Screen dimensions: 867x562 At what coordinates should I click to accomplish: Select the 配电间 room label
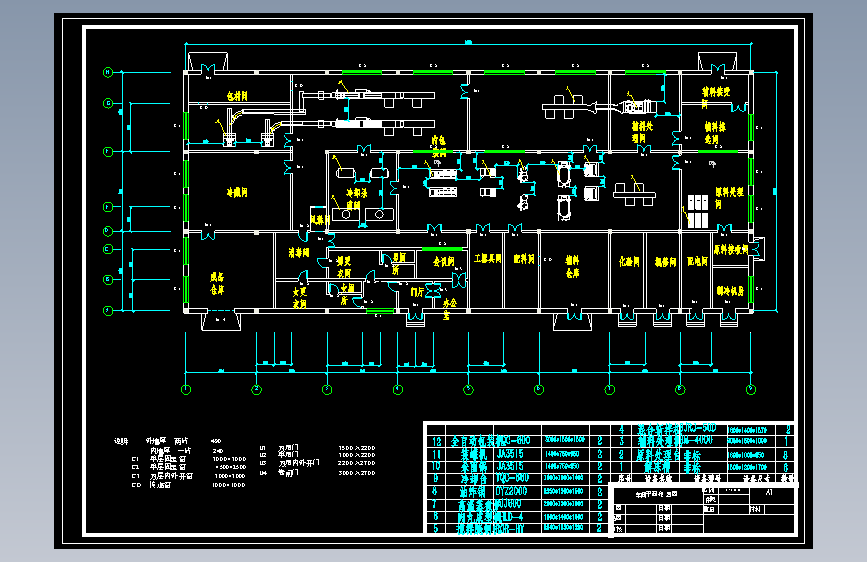pyautogui.click(x=697, y=261)
